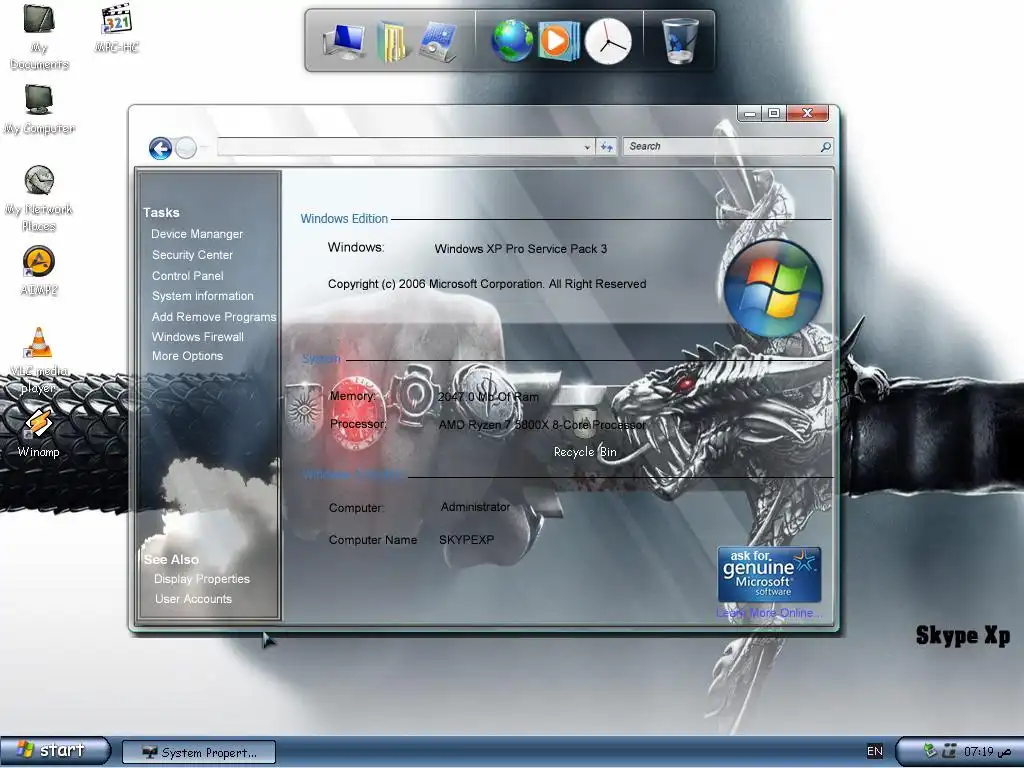Open the control panel dock icon
Viewport: 1024px width, 768px height.
click(x=438, y=42)
